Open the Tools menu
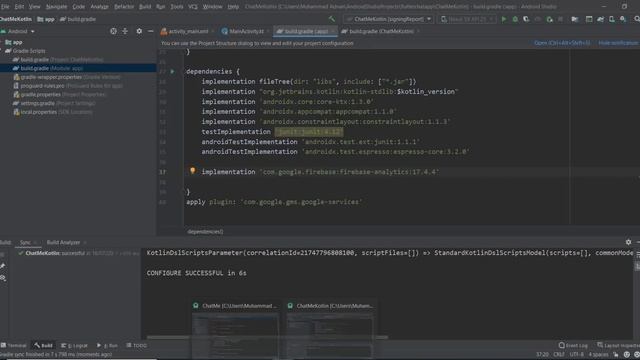This screenshot has width=640, height=360. click(x=177, y=7)
